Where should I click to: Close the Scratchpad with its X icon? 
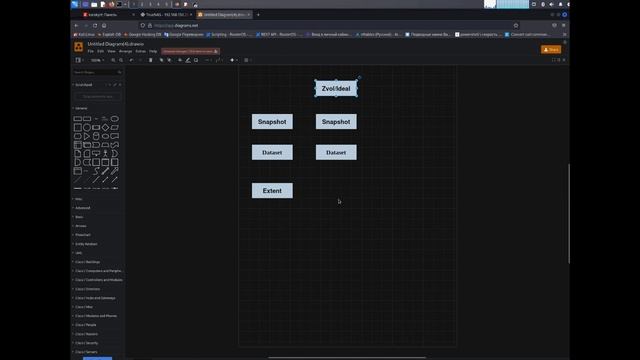click(x=120, y=85)
